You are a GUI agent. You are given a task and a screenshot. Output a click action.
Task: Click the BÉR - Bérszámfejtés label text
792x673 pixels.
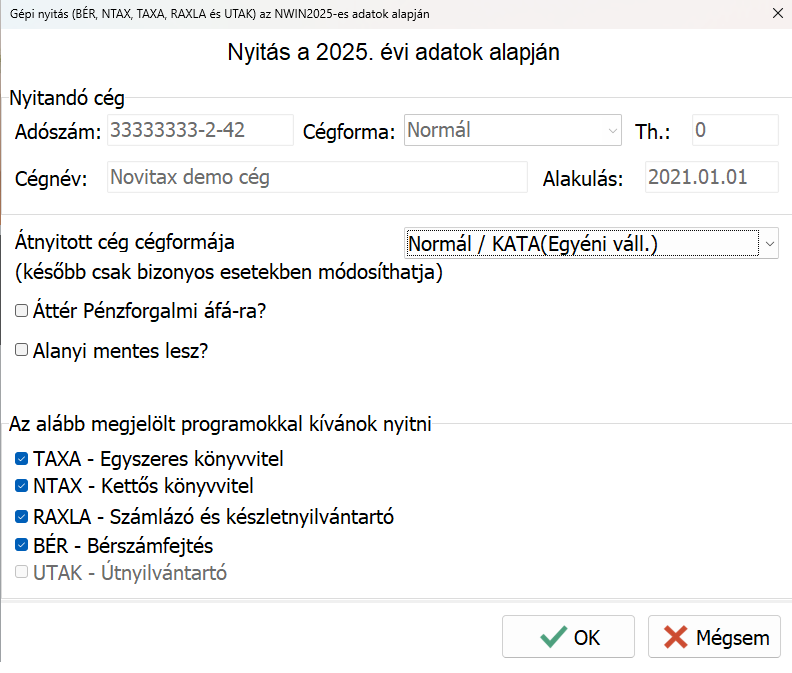tap(123, 546)
